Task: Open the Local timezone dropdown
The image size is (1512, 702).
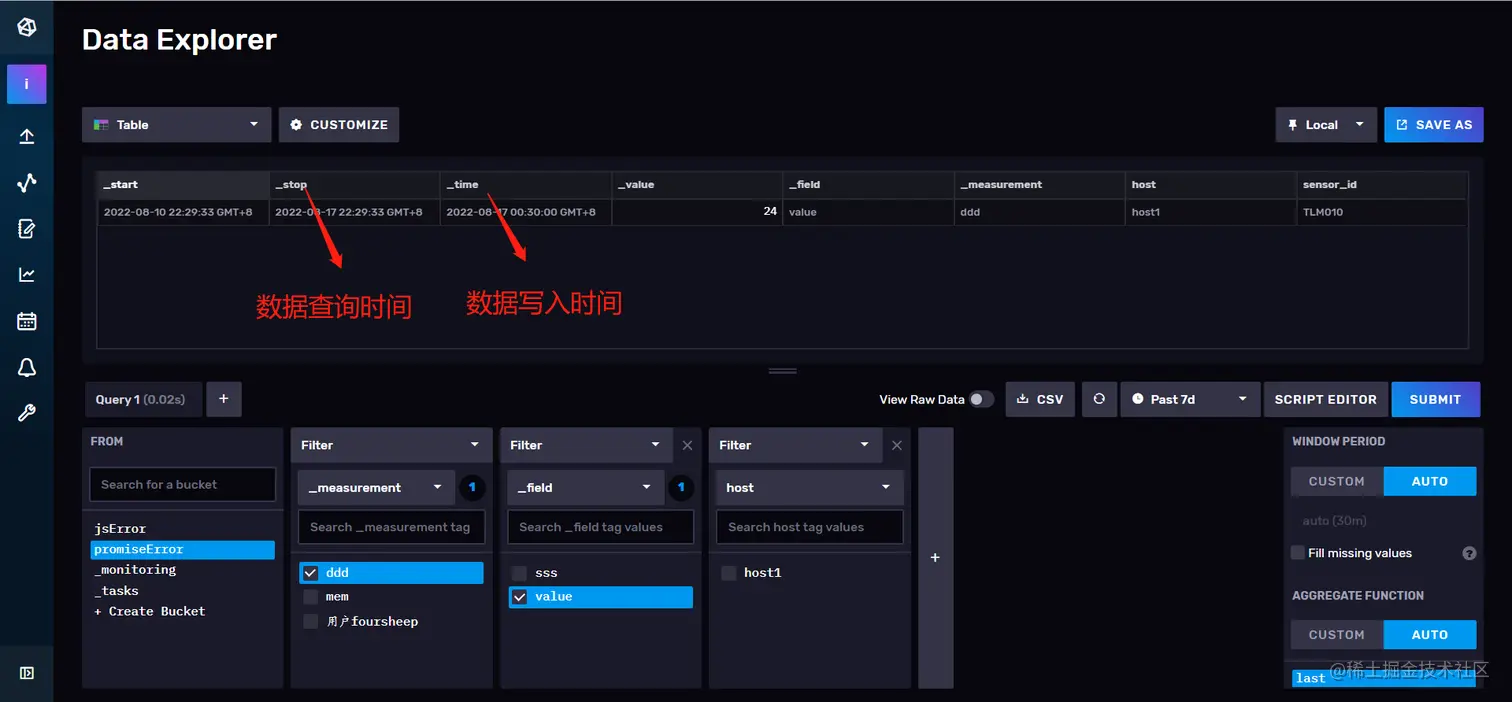Action: (1326, 125)
